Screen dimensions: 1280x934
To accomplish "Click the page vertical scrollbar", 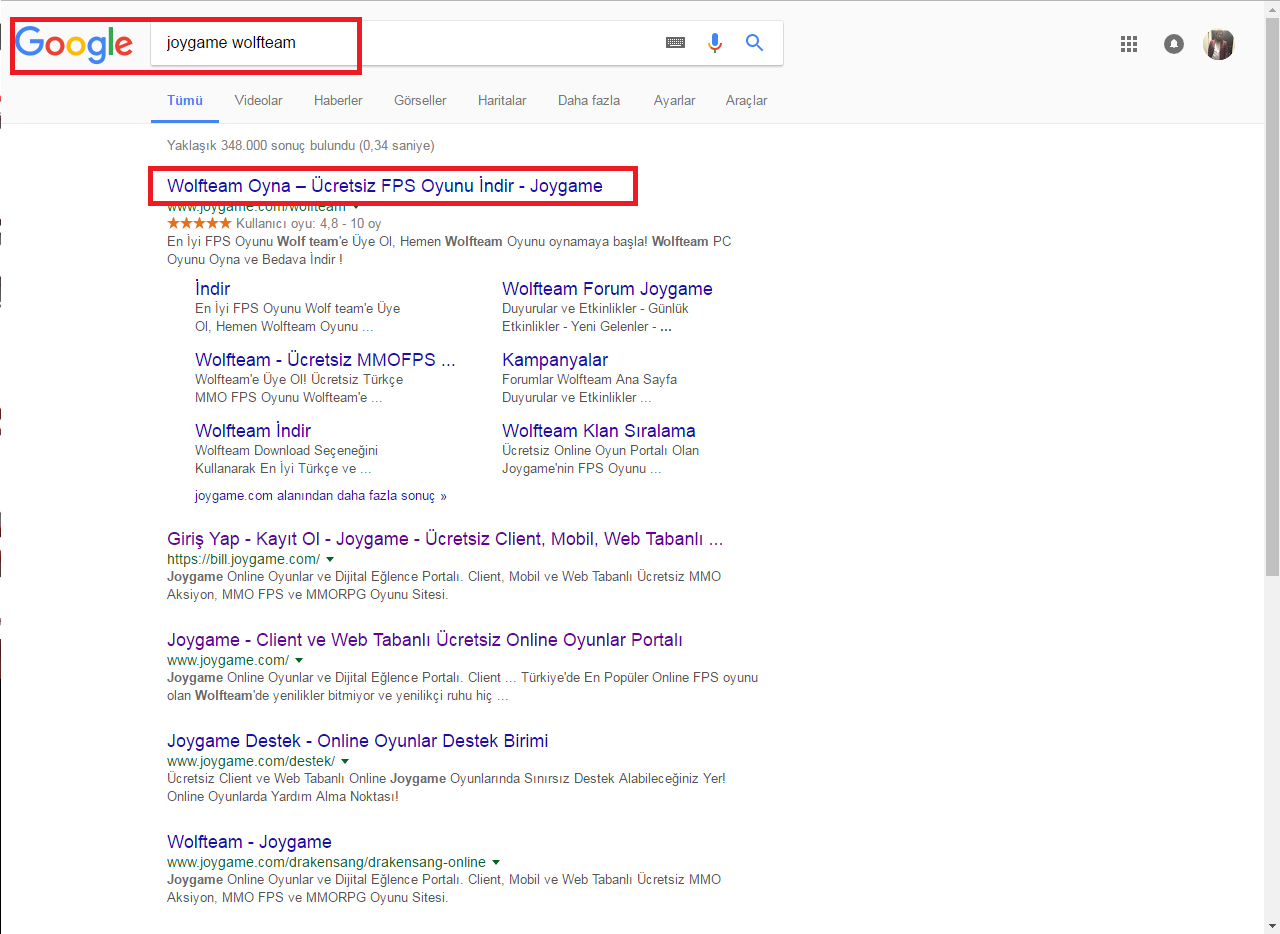I will tap(1272, 296).
